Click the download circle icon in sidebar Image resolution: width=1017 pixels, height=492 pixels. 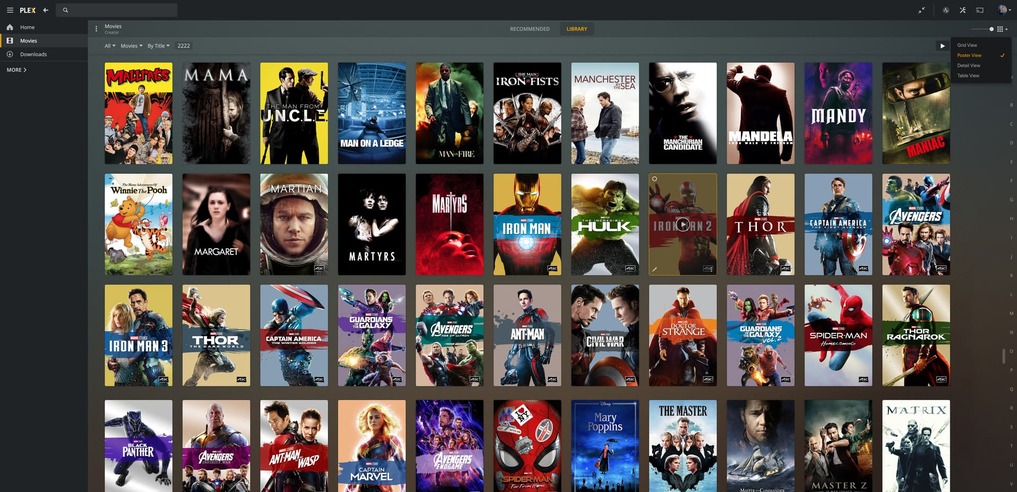click(10, 54)
